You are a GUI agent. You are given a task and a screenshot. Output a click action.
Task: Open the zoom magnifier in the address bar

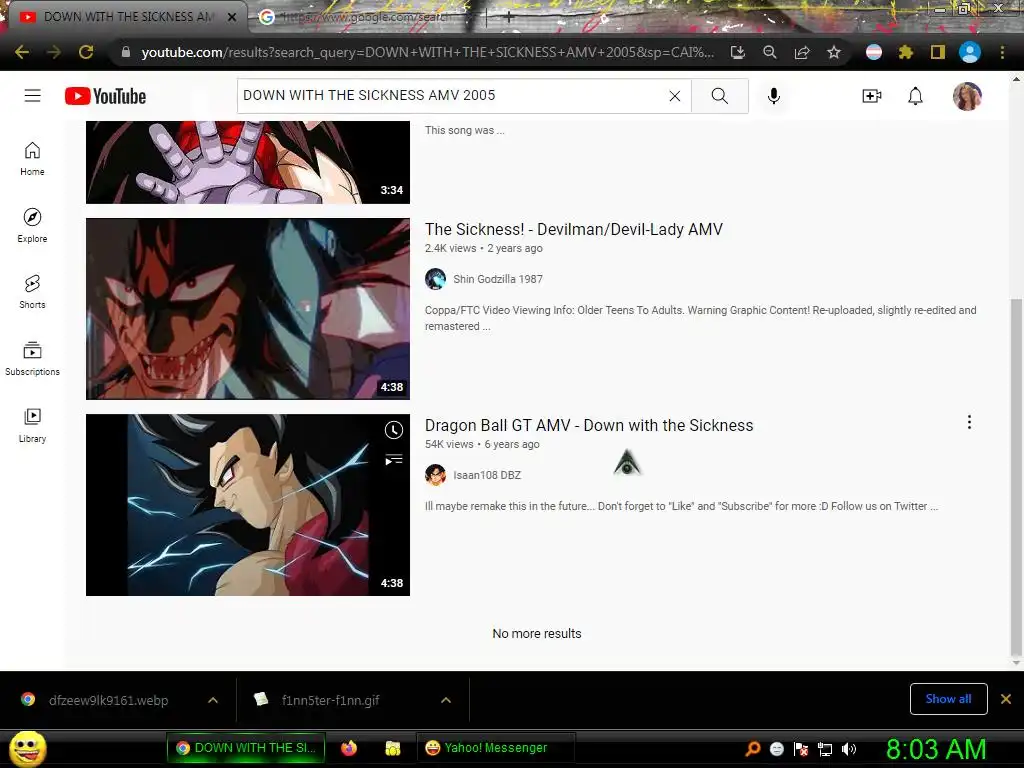click(770, 52)
